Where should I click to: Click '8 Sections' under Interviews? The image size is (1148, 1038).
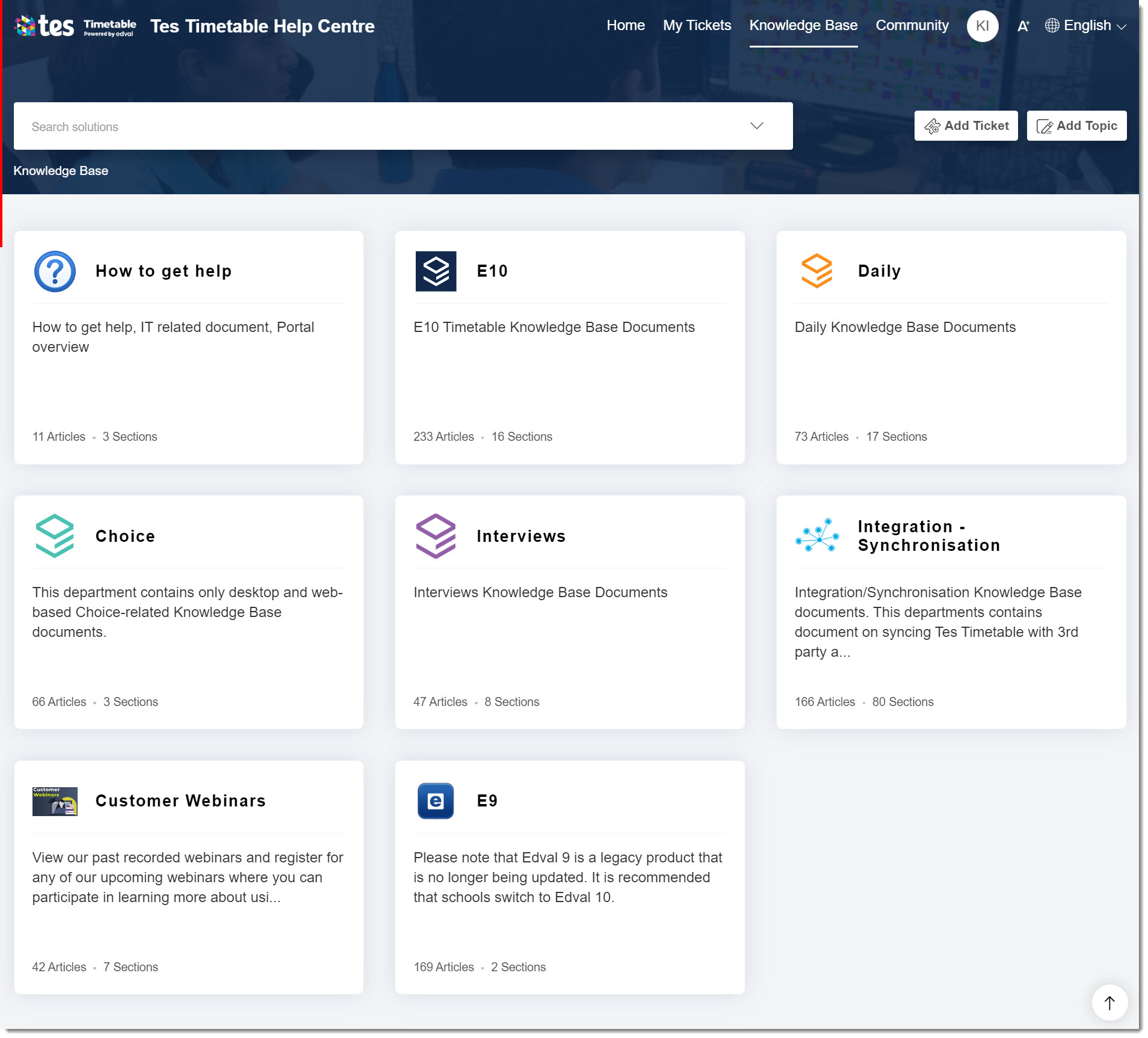click(x=512, y=702)
